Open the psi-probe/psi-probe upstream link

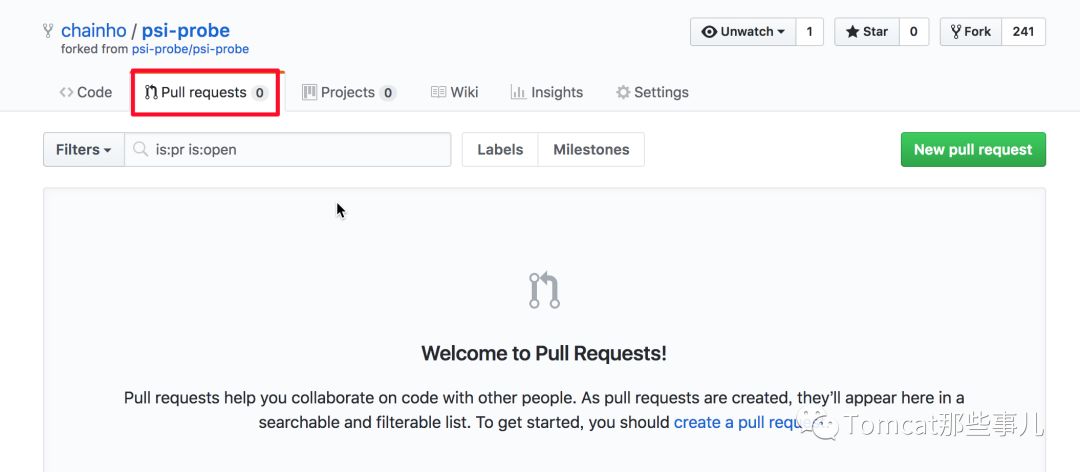tap(190, 49)
